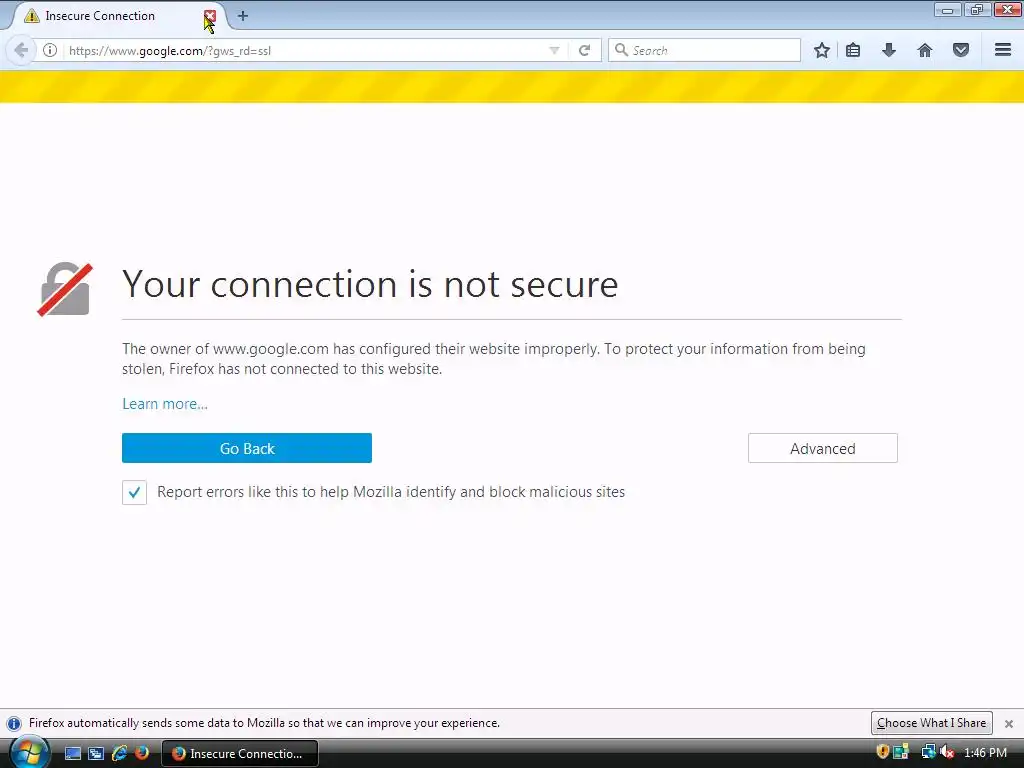
Task: Go back using the toolbar arrow
Action: tap(21, 50)
